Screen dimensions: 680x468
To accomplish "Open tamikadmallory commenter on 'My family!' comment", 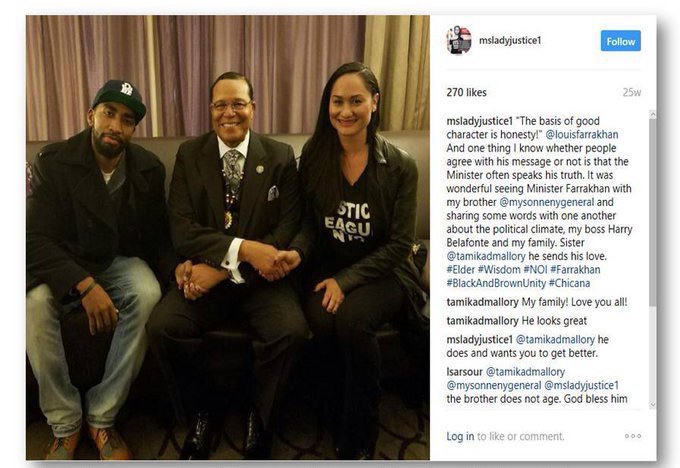I will [482, 302].
